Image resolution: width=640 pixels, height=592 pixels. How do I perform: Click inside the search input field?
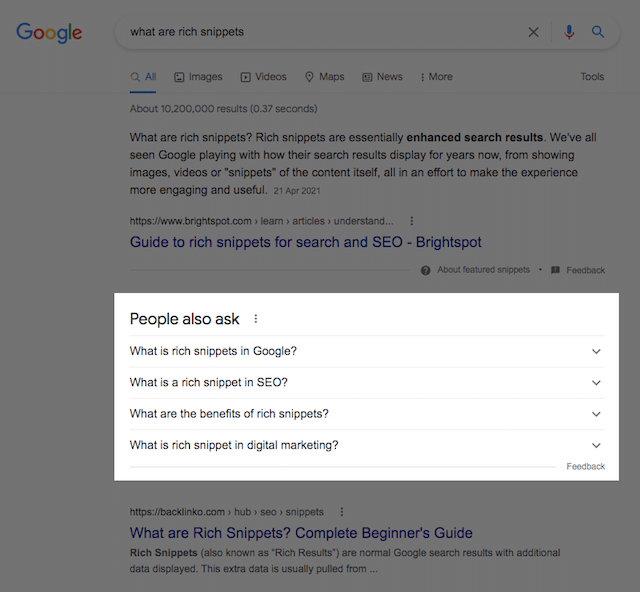[x=320, y=32]
